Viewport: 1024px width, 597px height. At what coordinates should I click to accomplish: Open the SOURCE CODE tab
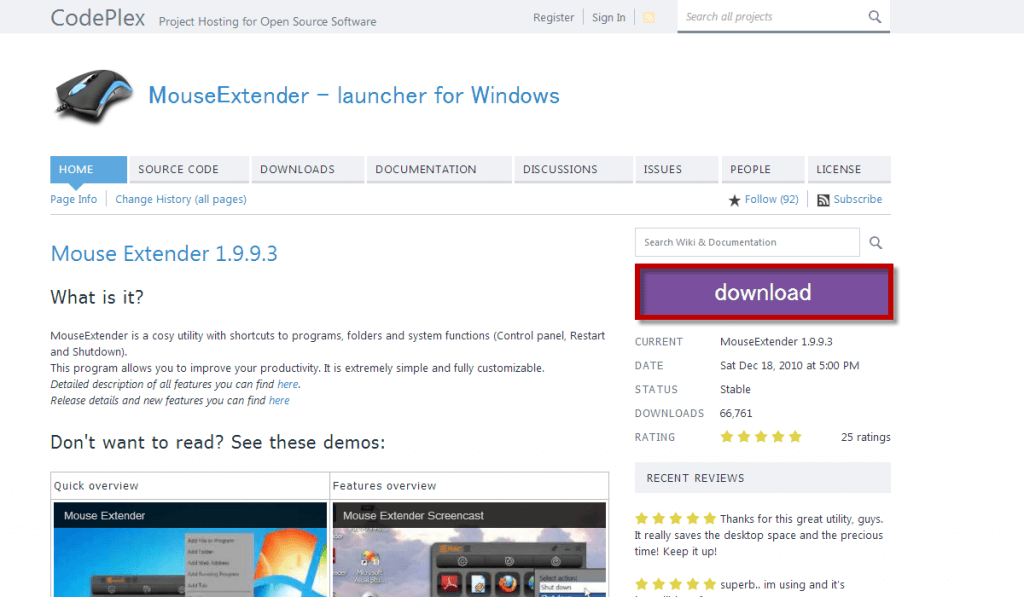(x=178, y=169)
